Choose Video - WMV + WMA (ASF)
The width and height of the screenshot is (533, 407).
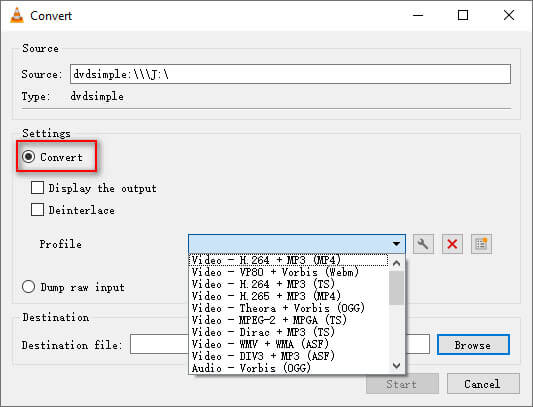[x=288, y=344]
